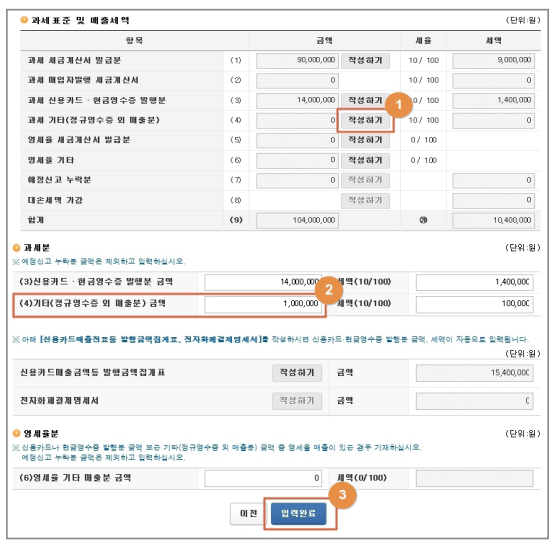Click the 영세율 세금계산서 발급분 row label
Image resolution: width=558 pixels, height=547 pixels.
click(x=79, y=140)
